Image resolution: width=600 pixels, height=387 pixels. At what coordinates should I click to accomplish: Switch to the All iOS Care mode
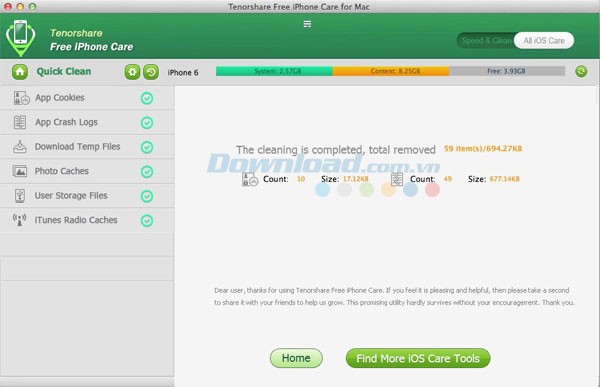coord(544,41)
